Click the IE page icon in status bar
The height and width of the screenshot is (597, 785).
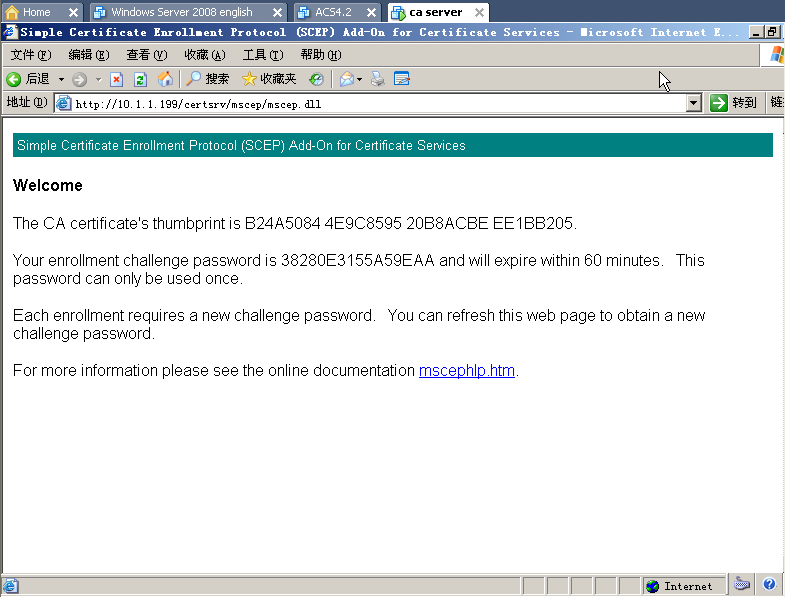tap(11, 586)
